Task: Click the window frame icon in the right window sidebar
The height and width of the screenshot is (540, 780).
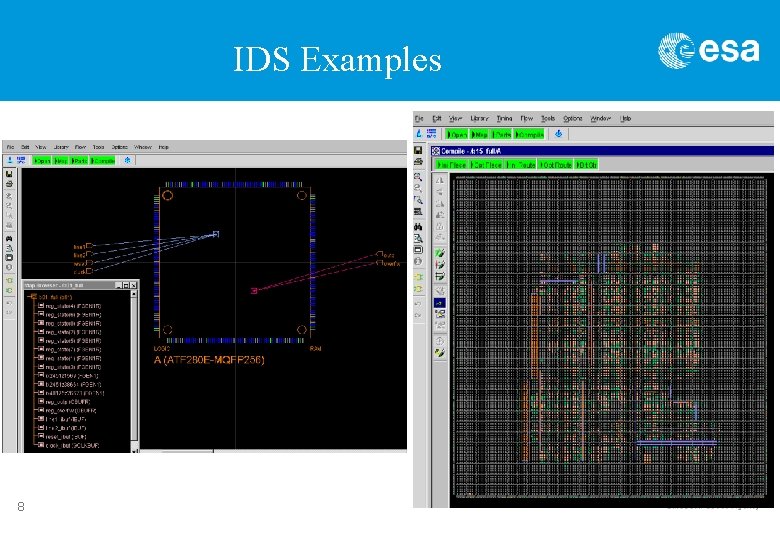Action: click(418, 250)
